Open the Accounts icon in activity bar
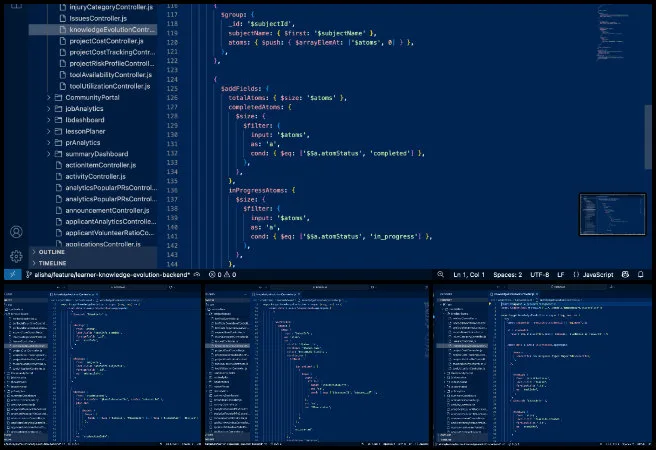This screenshot has width=656, height=450. 15,231
